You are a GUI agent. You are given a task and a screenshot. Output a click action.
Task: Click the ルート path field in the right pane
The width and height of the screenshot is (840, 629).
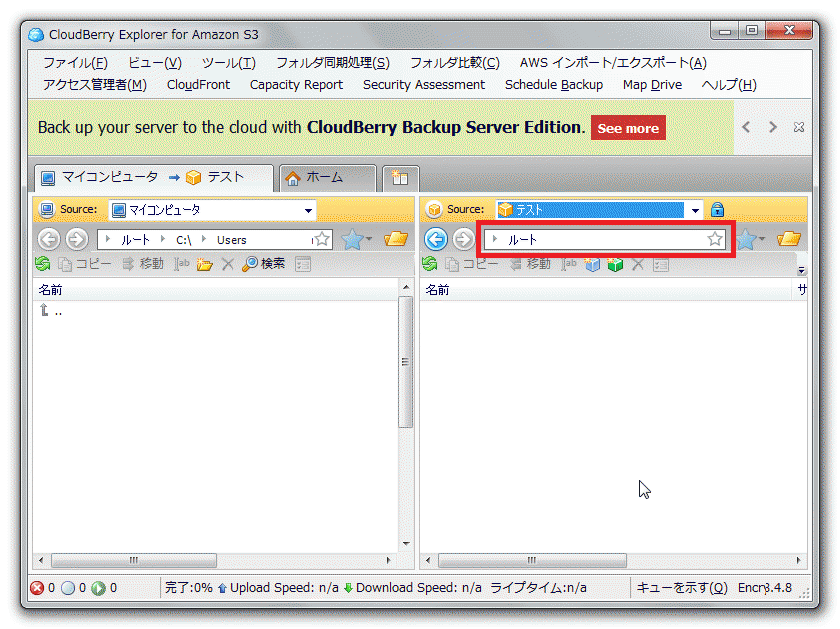604,239
